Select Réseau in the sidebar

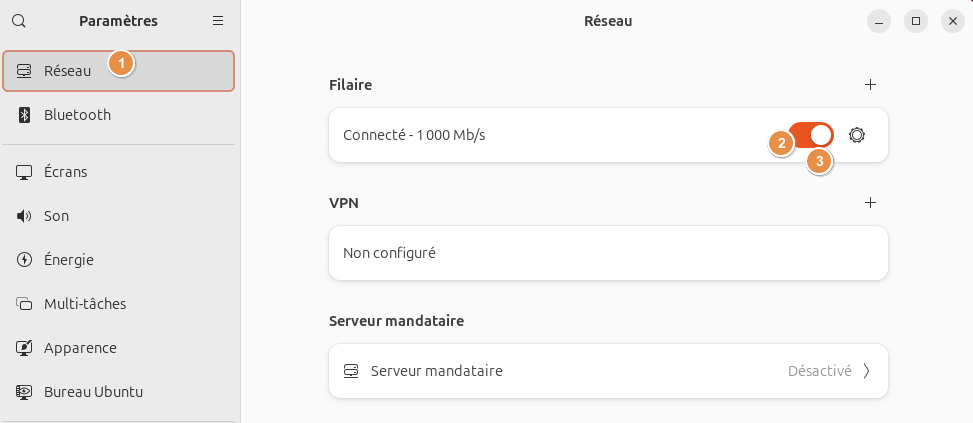coord(68,71)
